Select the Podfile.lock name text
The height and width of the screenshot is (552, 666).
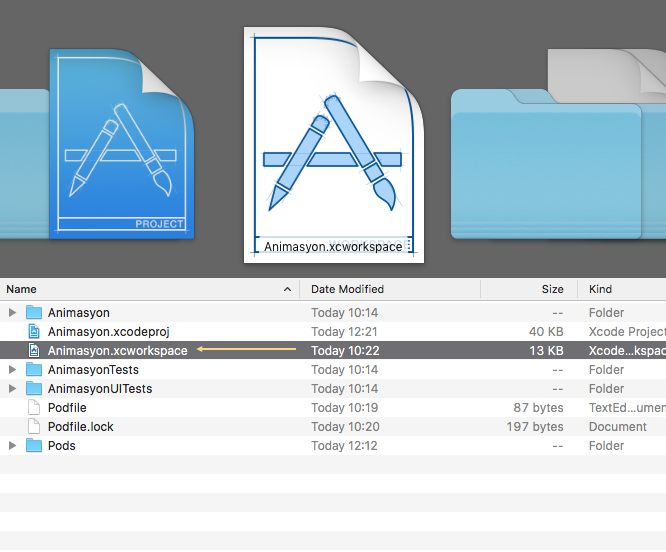(x=81, y=427)
